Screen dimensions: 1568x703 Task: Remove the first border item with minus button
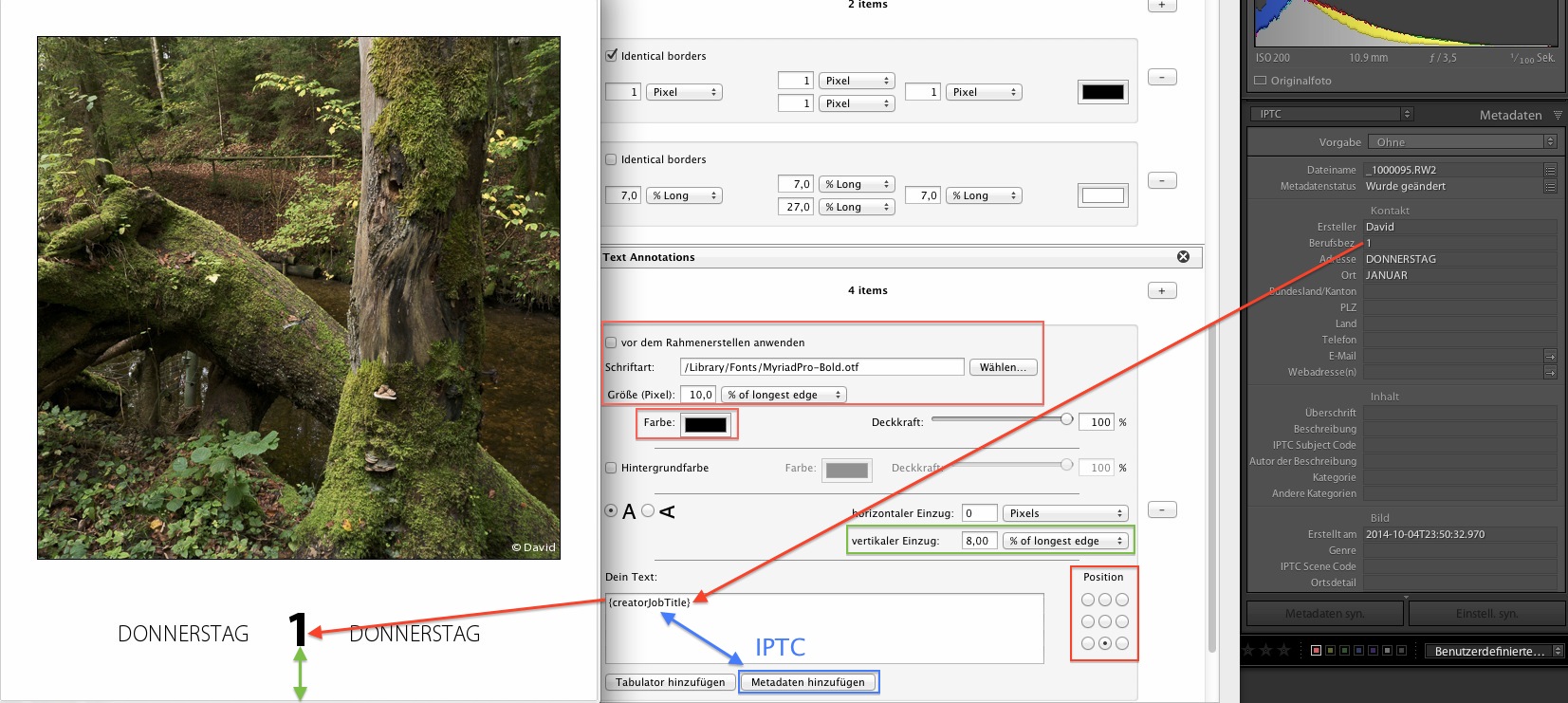[x=1162, y=77]
